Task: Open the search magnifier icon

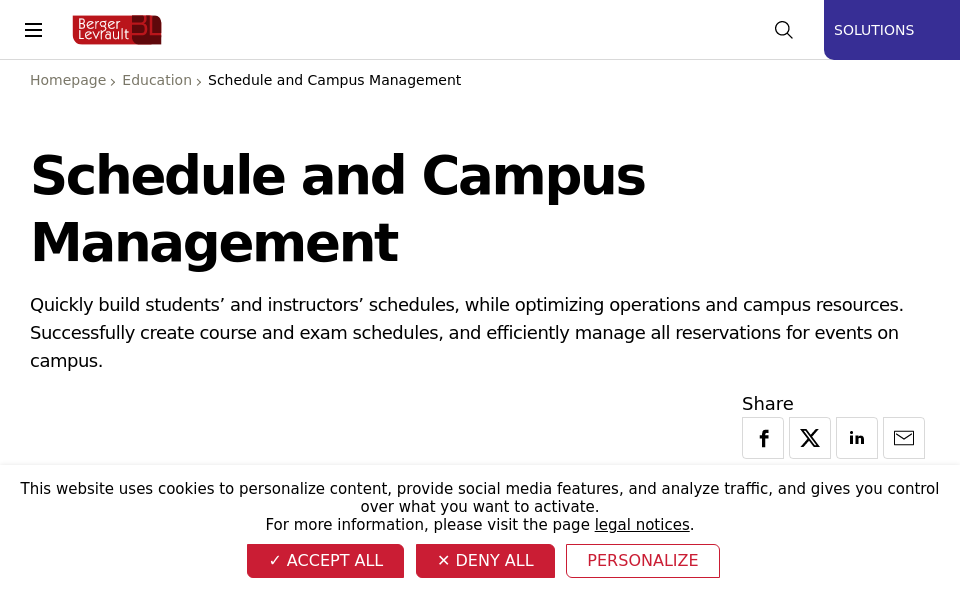Action: (x=784, y=30)
